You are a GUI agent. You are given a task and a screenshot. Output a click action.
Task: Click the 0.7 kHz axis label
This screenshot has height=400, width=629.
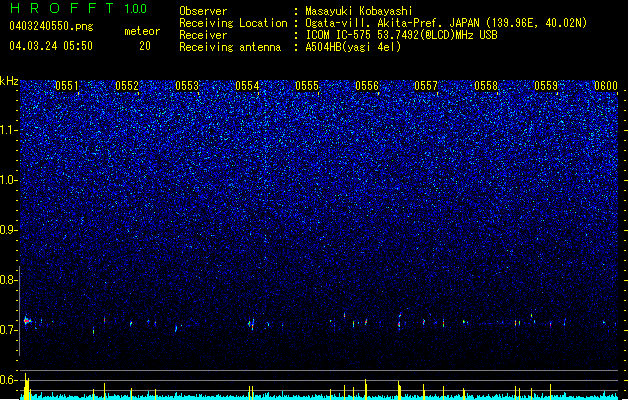[8, 330]
